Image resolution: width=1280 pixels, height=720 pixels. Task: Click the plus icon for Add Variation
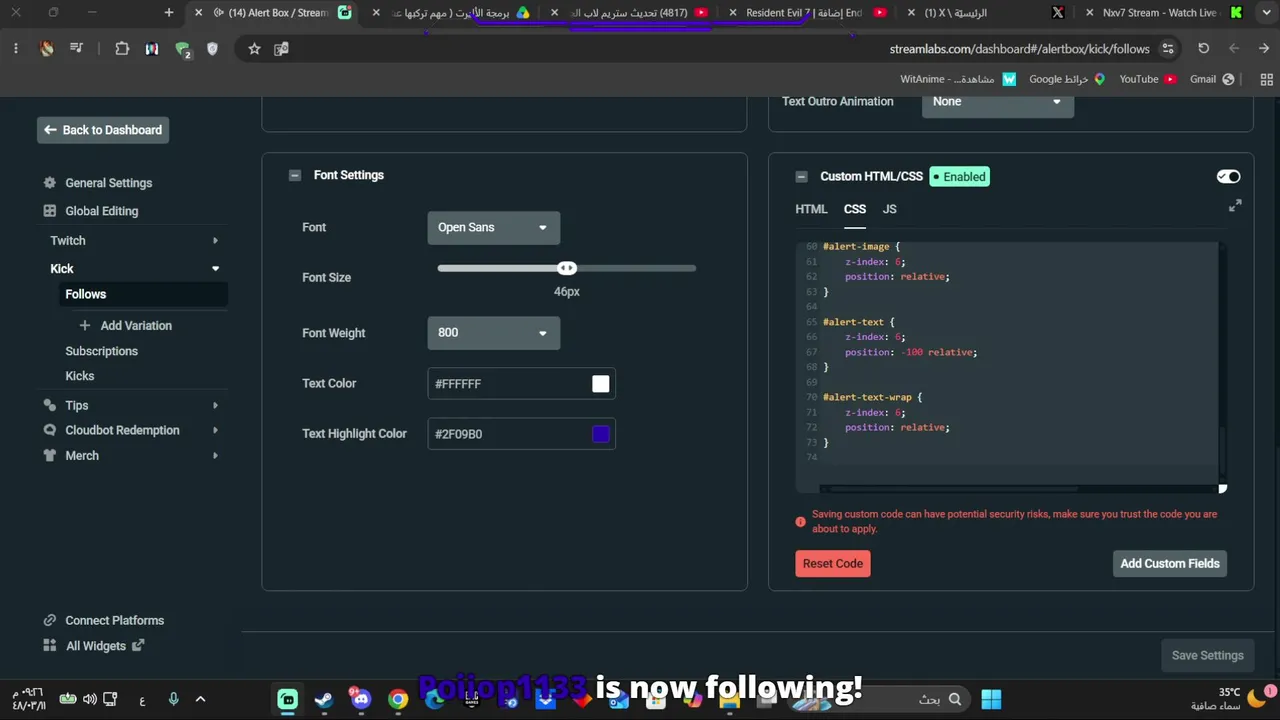[x=85, y=326]
